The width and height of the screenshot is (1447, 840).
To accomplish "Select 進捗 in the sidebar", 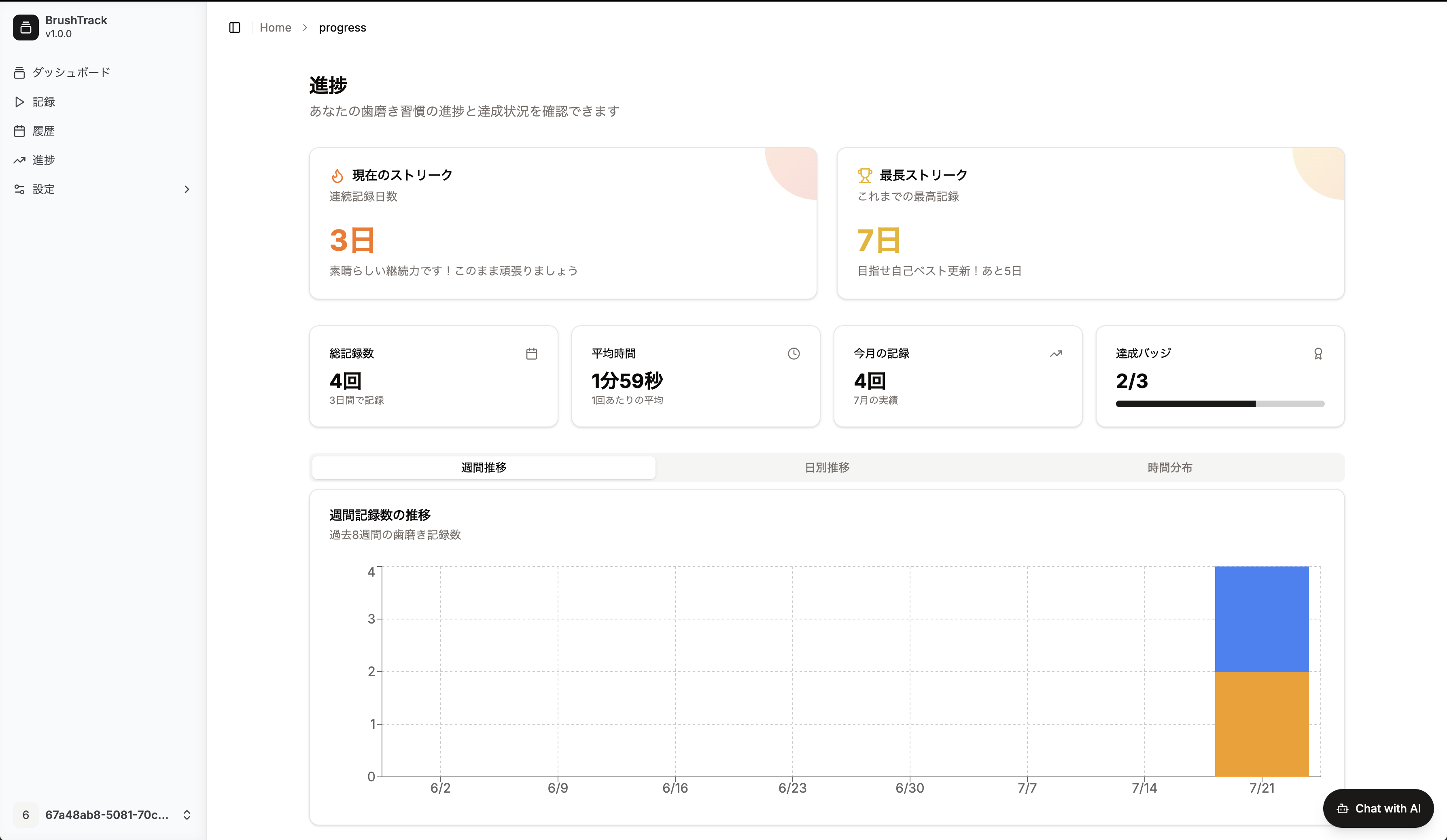I will pyautogui.click(x=103, y=160).
